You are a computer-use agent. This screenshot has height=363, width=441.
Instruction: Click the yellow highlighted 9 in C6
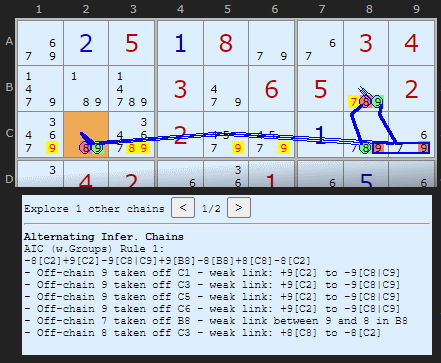click(283, 148)
